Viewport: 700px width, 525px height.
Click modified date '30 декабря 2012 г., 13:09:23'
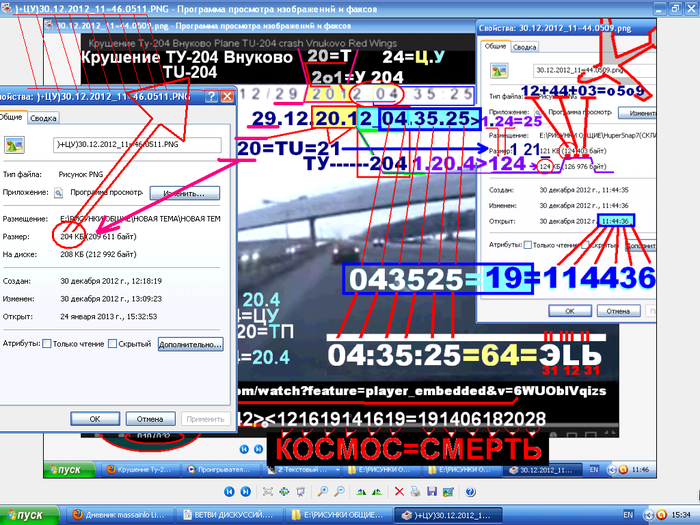(111, 299)
